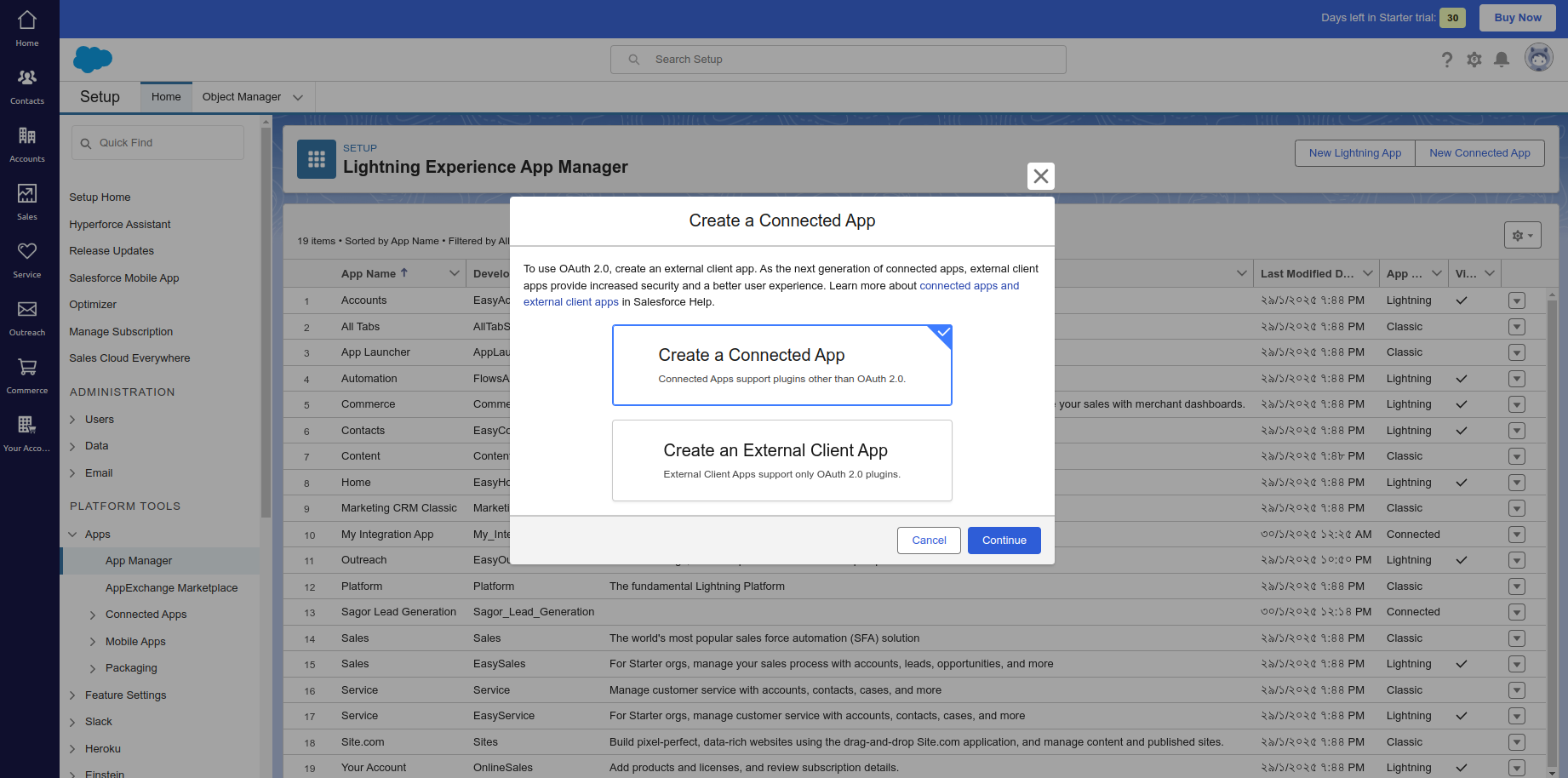
Task: Open Sales Cloud Everywhere in sidebar
Action: (129, 358)
